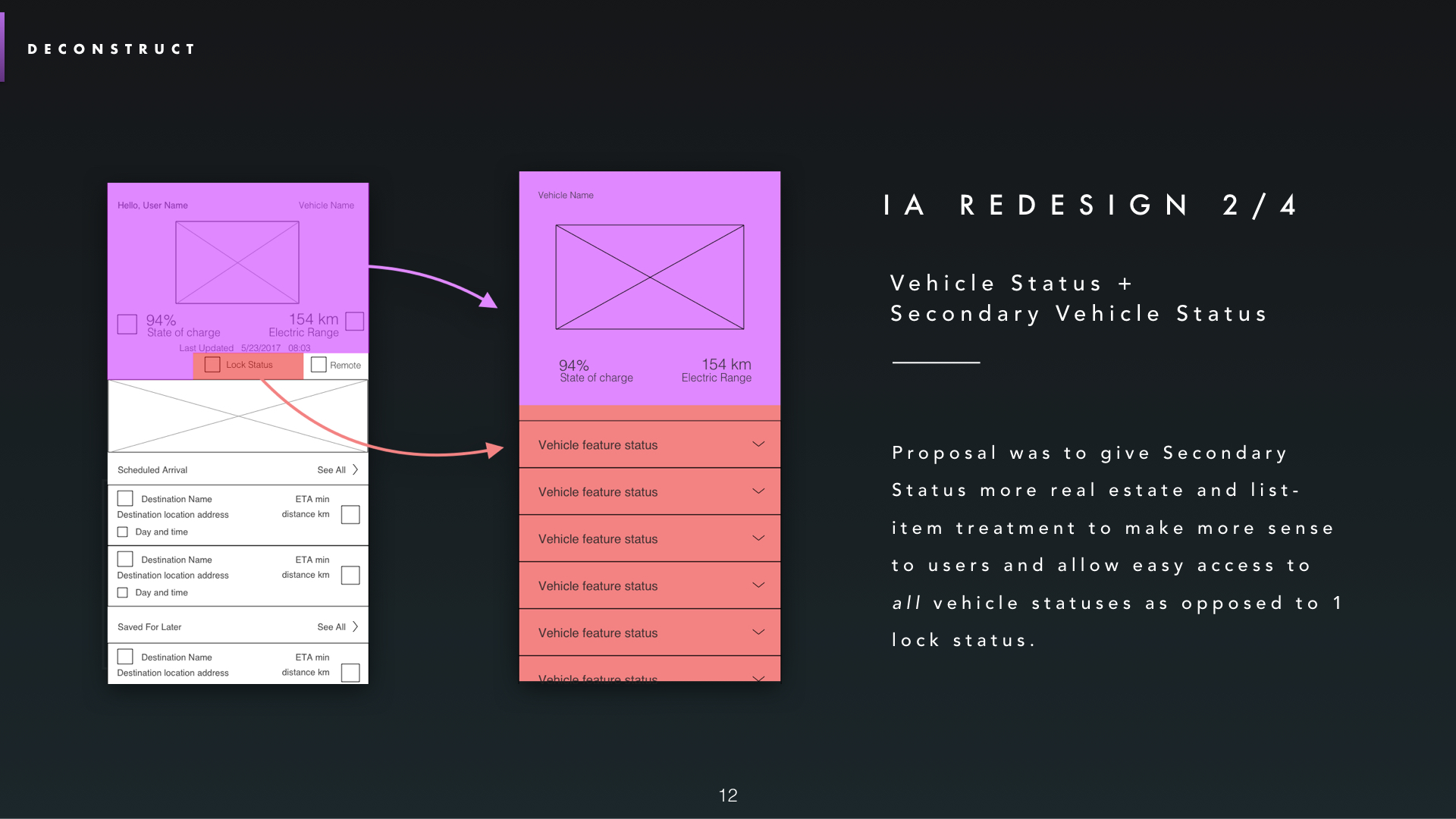This screenshot has height=819, width=1456.
Task: Click the square icon beside Saved For Later distance km
Action: [350, 673]
